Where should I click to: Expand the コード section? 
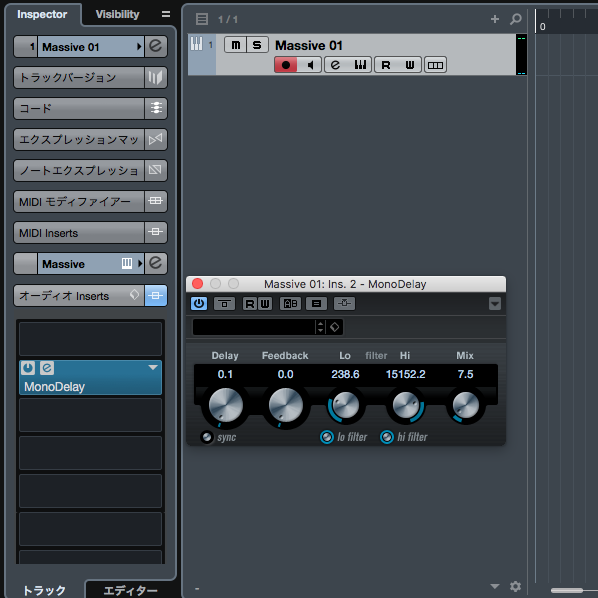(x=79, y=108)
